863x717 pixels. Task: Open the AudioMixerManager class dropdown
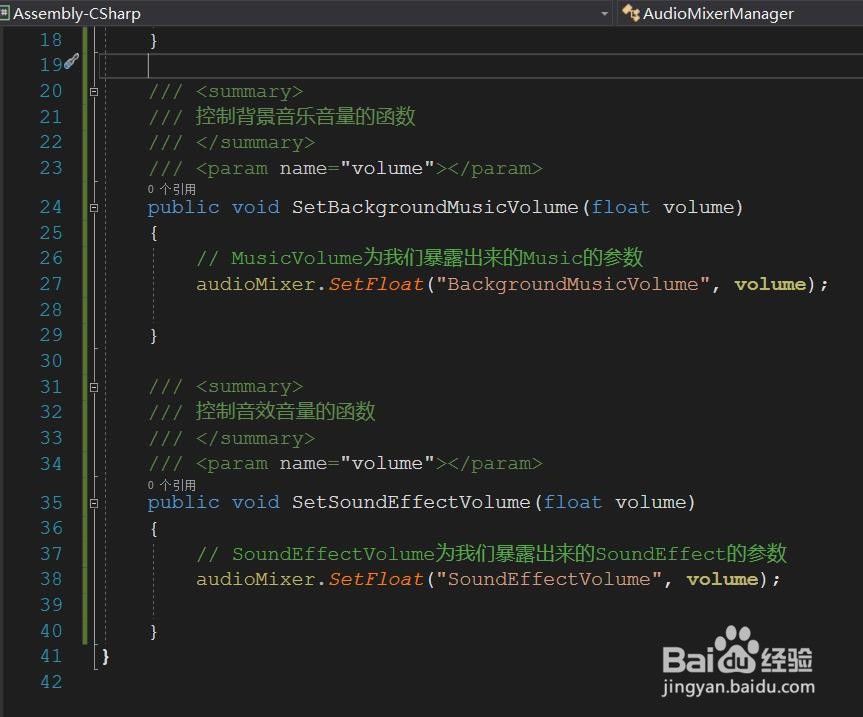pyautogui.click(x=740, y=13)
